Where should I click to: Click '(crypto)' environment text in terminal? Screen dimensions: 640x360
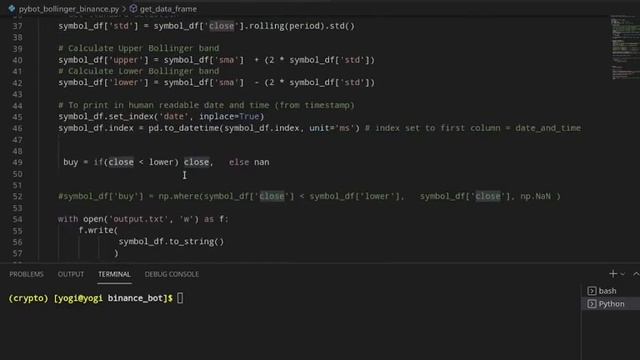click(28, 298)
